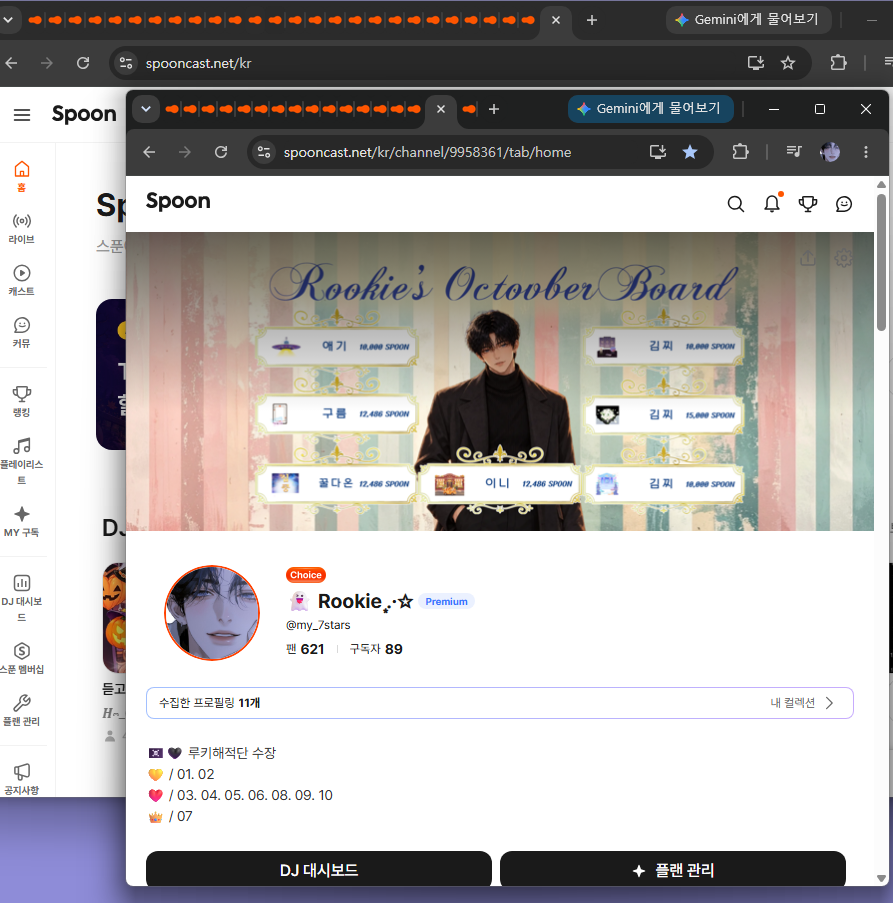This screenshot has height=903, width=893.
Task: Open 공지사항 megaphone in the back window sidebar
Action: (x=22, y=779)
